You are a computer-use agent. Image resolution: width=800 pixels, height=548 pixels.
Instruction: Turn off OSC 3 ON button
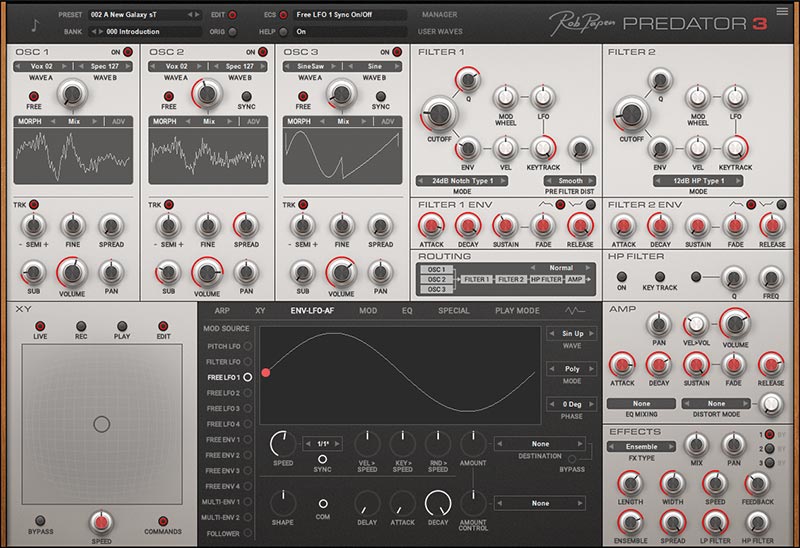[397, 52]
